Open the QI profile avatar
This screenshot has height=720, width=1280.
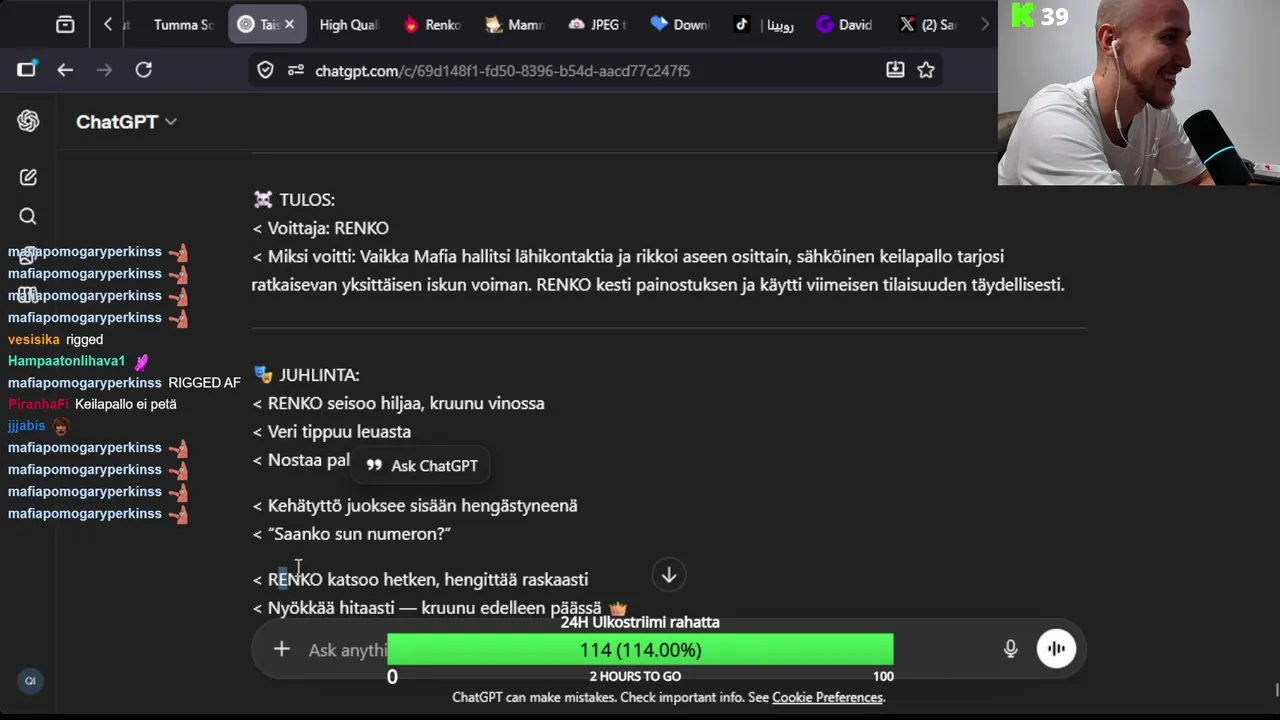click(x=30, y=681)
